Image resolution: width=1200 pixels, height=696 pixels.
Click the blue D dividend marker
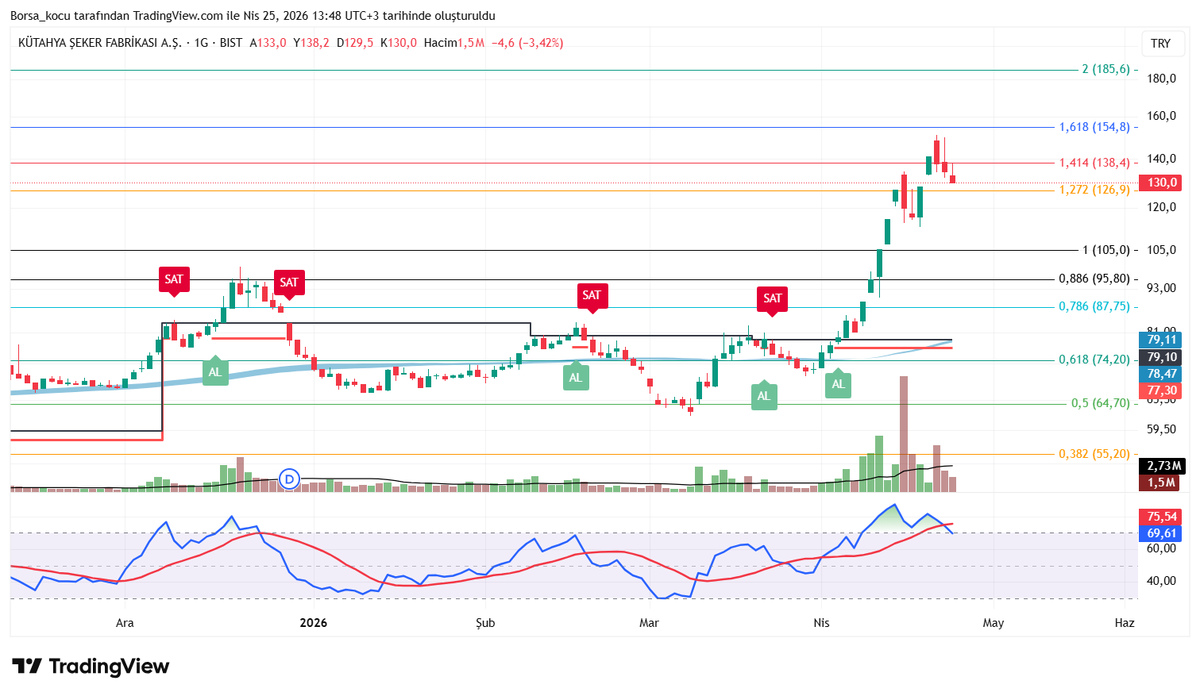[x=290, y=478]
